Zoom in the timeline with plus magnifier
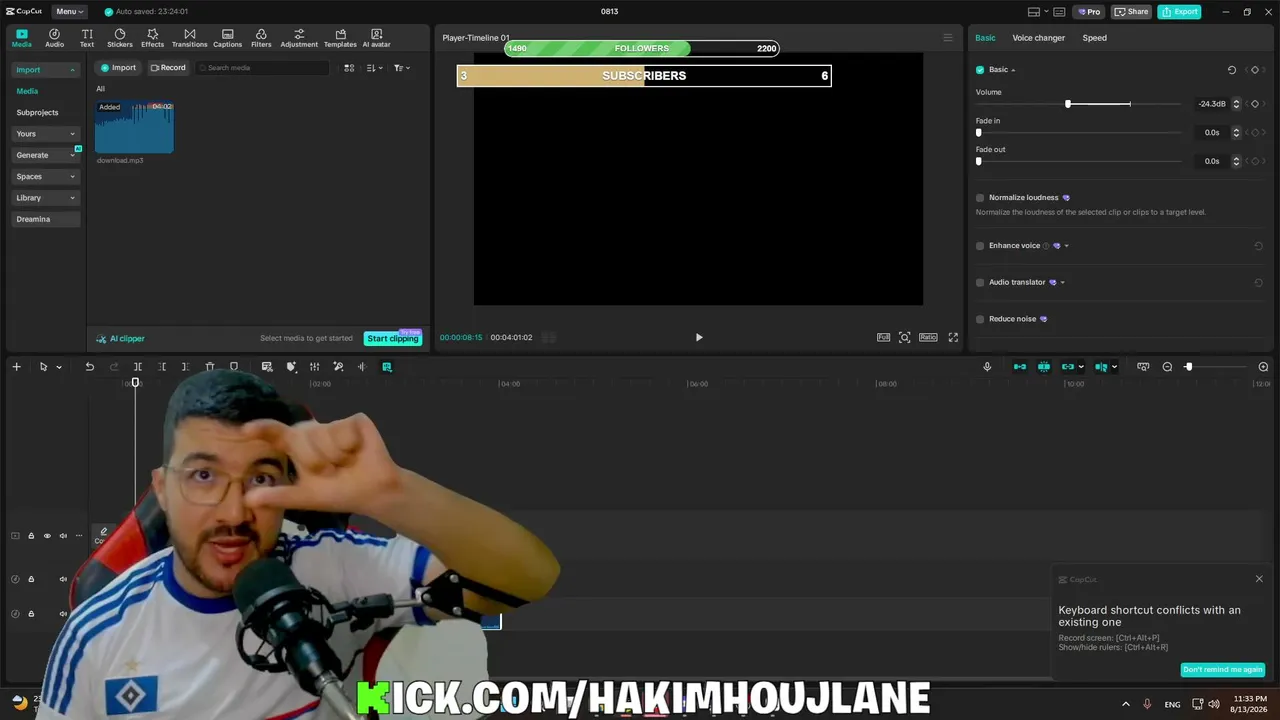1280x720 pixels. 1263,367
